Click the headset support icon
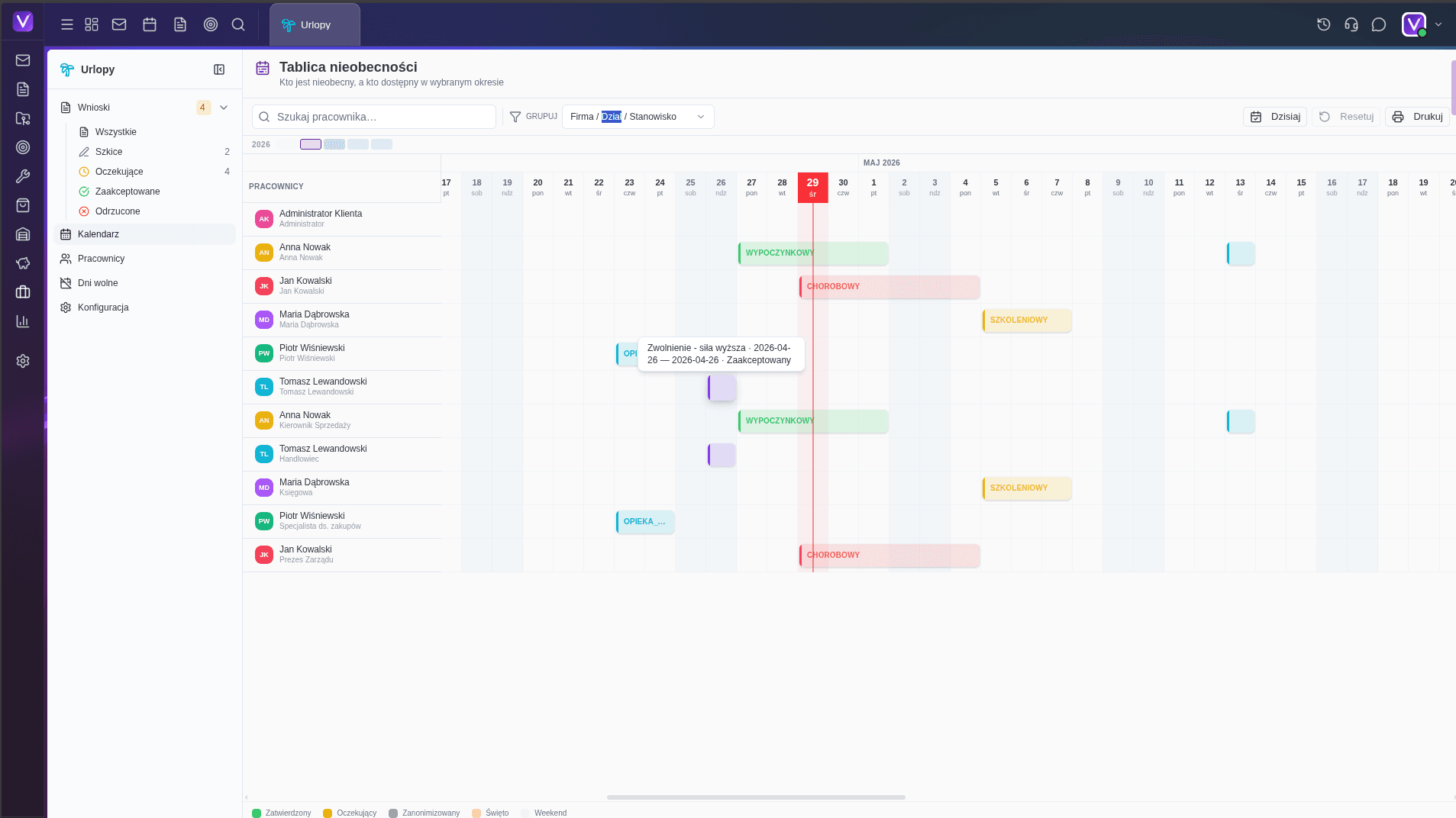The height and width of the screenshot is (818, 1456). (x=1351, y=24)
